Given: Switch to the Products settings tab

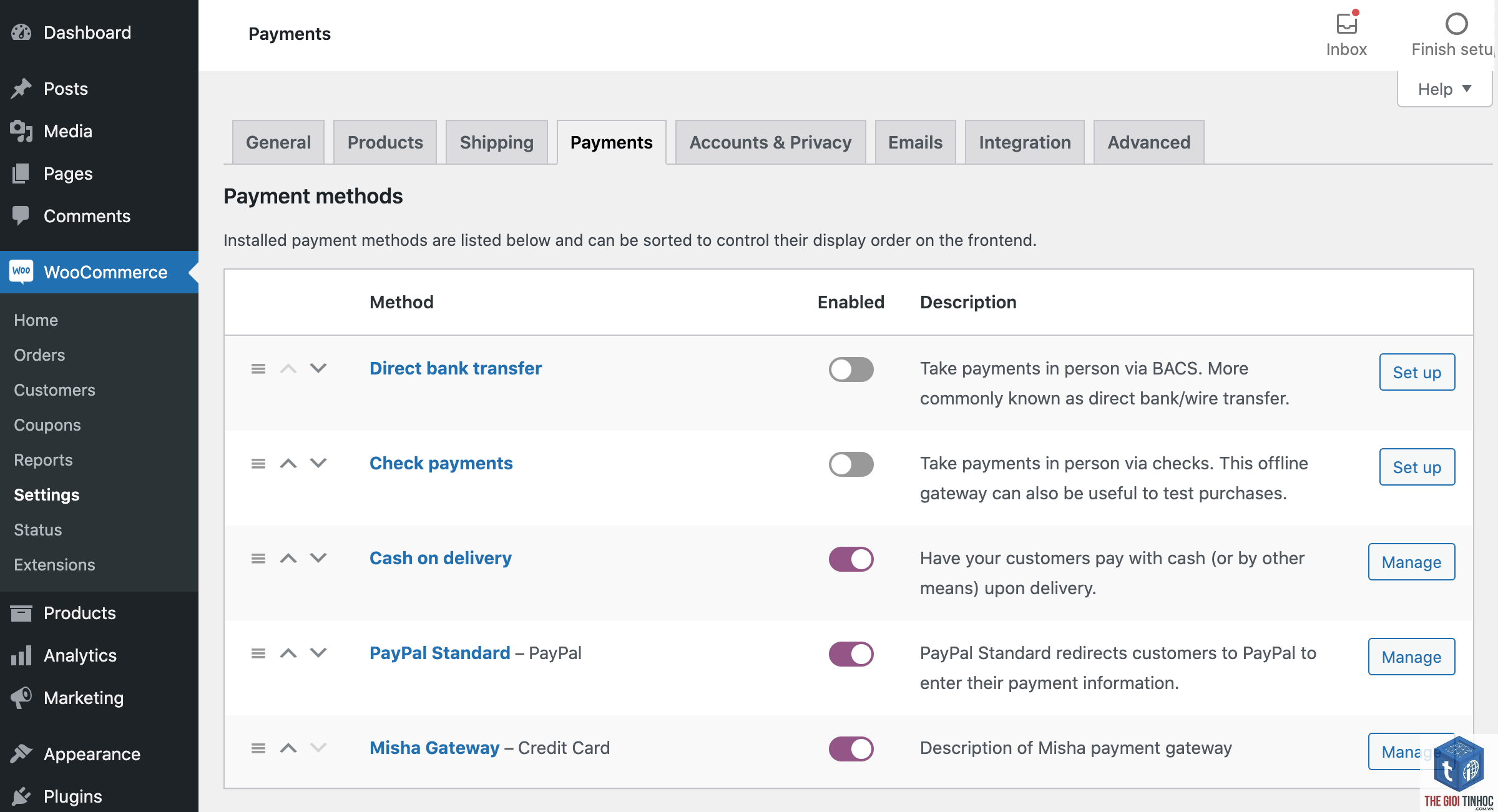Looking at the screenshot, I should pos(385,142).
